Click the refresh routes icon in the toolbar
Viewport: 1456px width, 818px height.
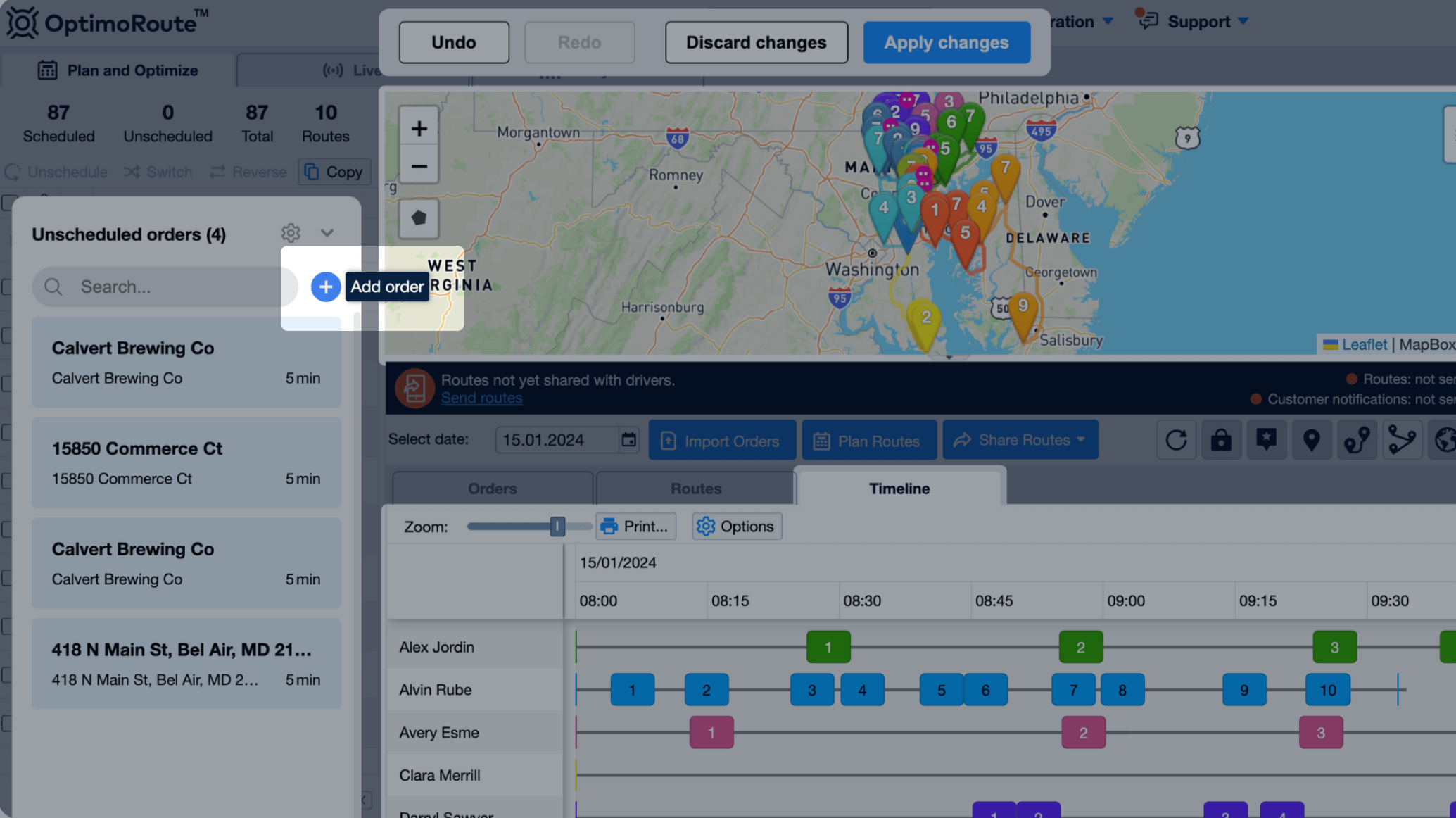tap(1177, 439)
